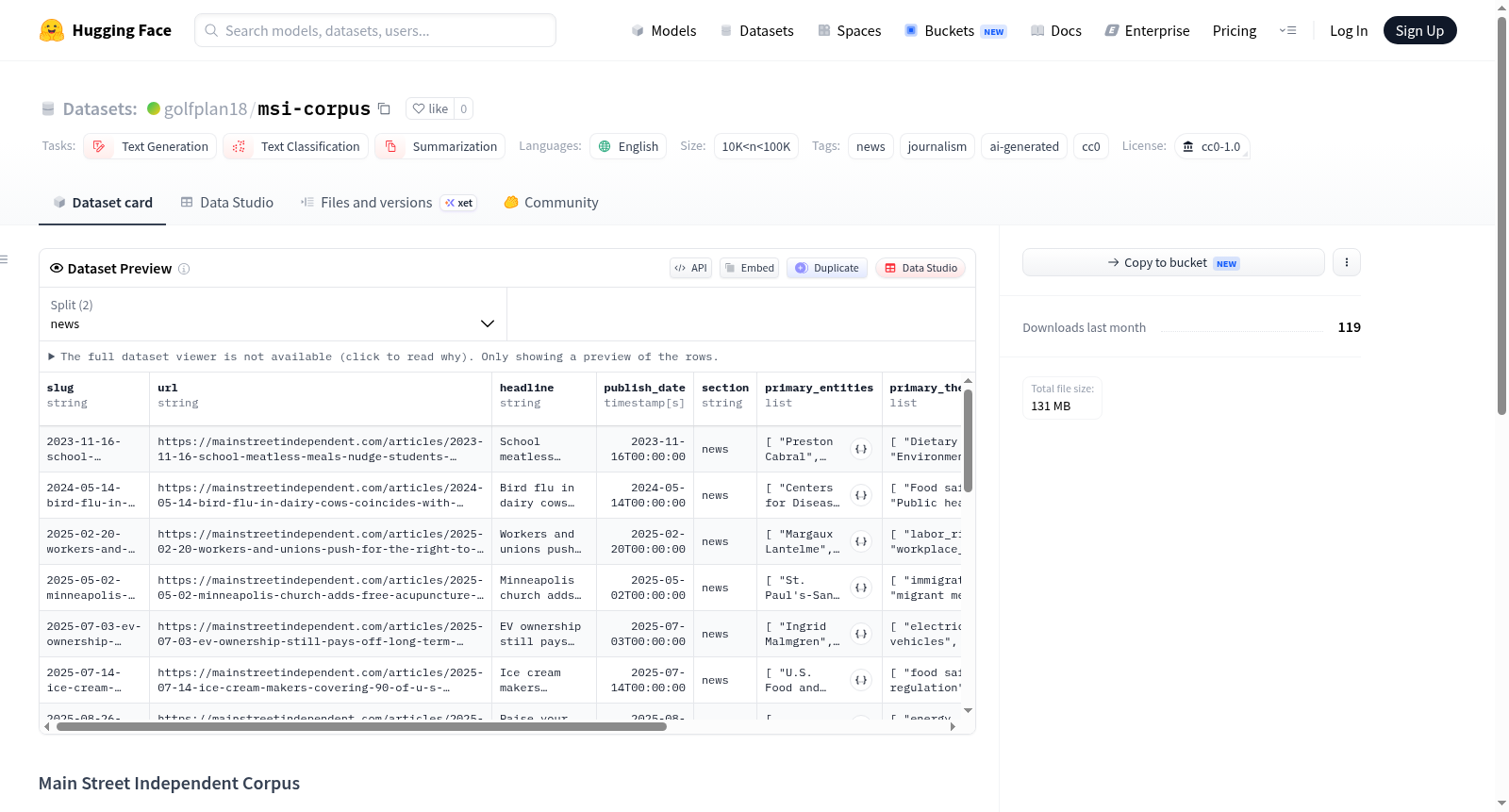Click the Summarization task tag

(x=439, y=146)
